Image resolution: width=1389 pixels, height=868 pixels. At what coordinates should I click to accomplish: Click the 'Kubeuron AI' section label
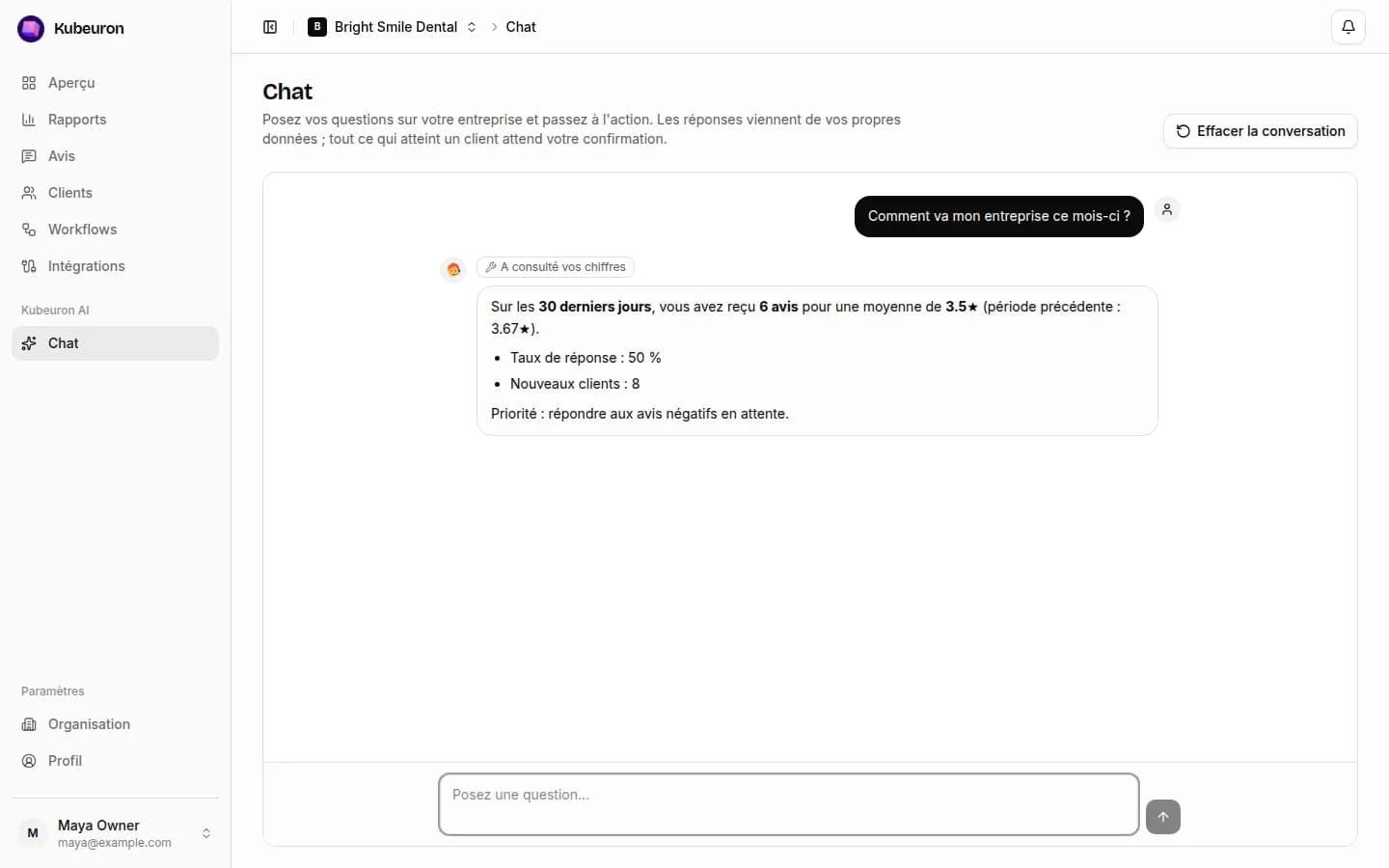pos(55,311)
